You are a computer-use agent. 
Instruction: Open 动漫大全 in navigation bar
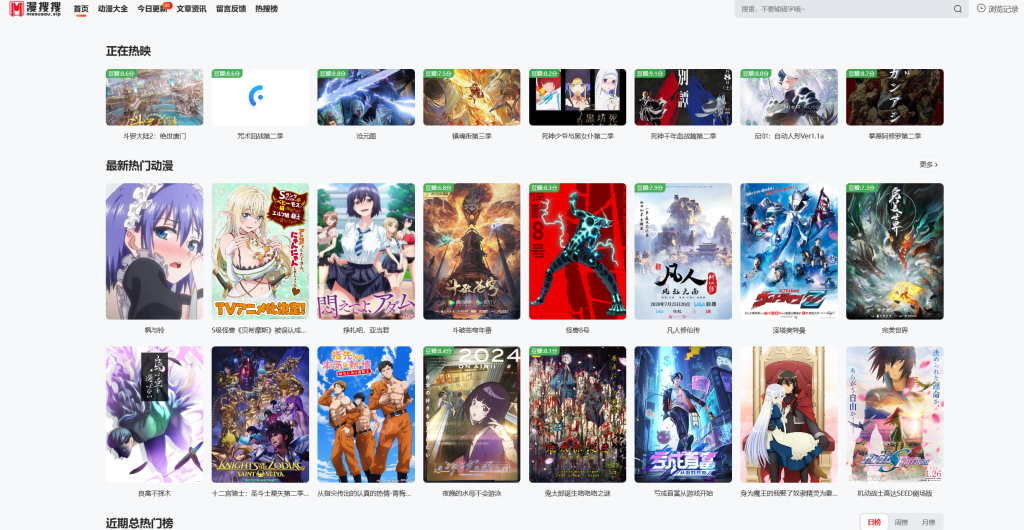coord(113,9)
